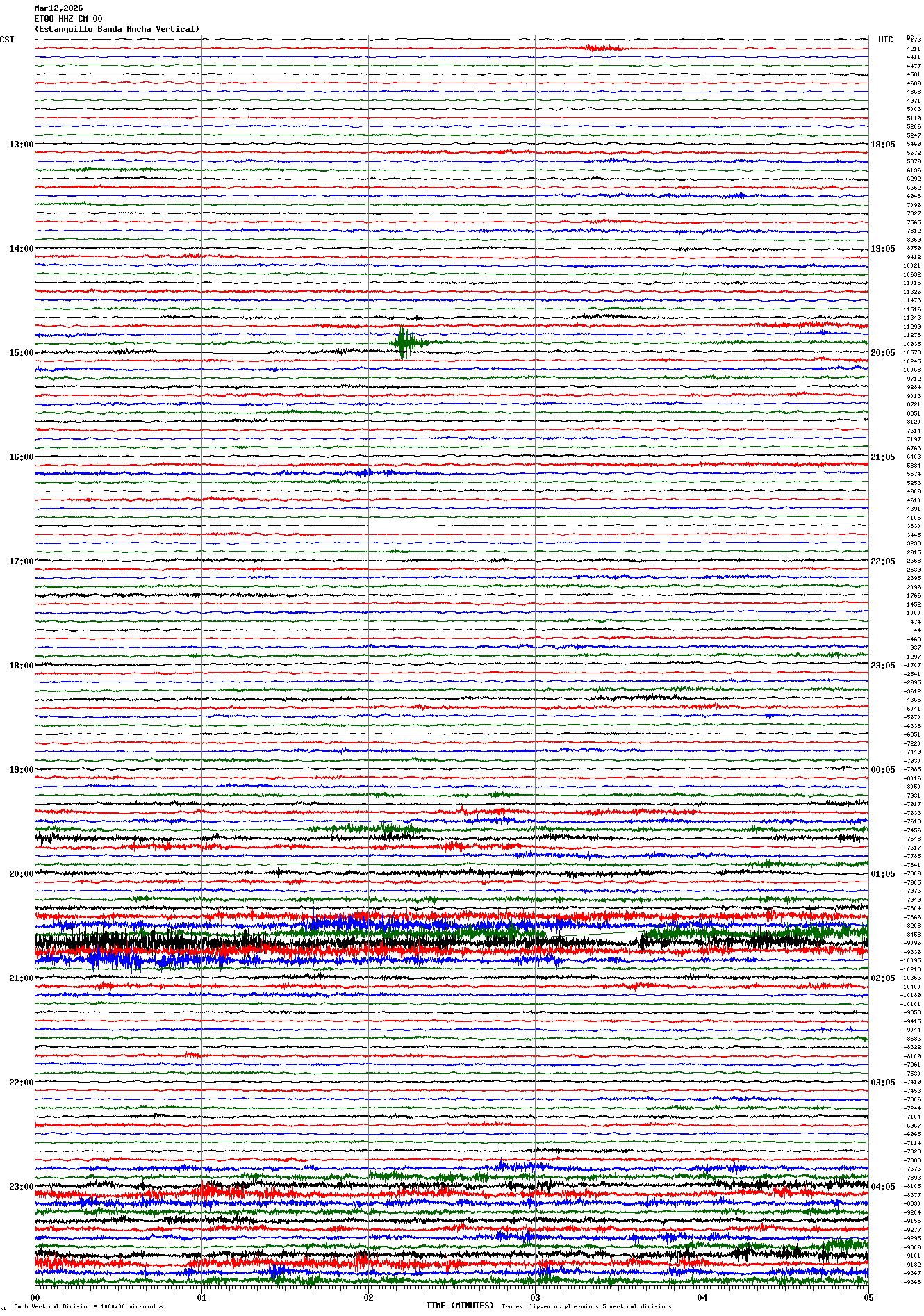Click the 15:00 CST time label
Screen dimensions: 924x1316
21,353
